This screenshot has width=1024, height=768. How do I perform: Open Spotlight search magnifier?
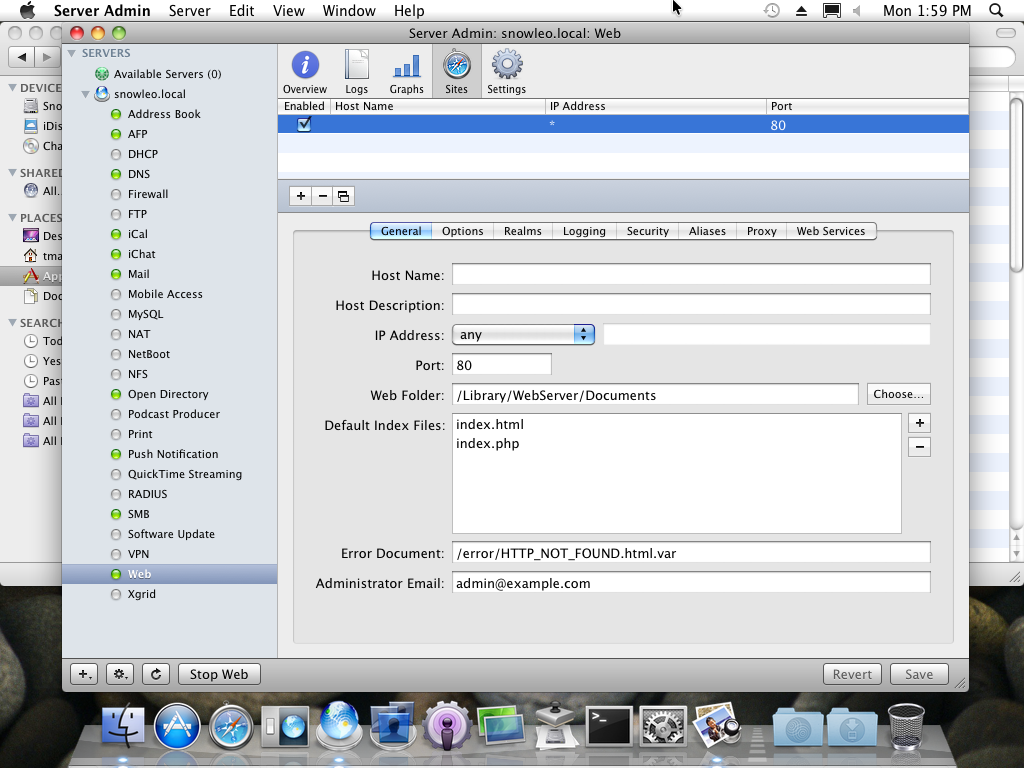[x=996, y=10]
